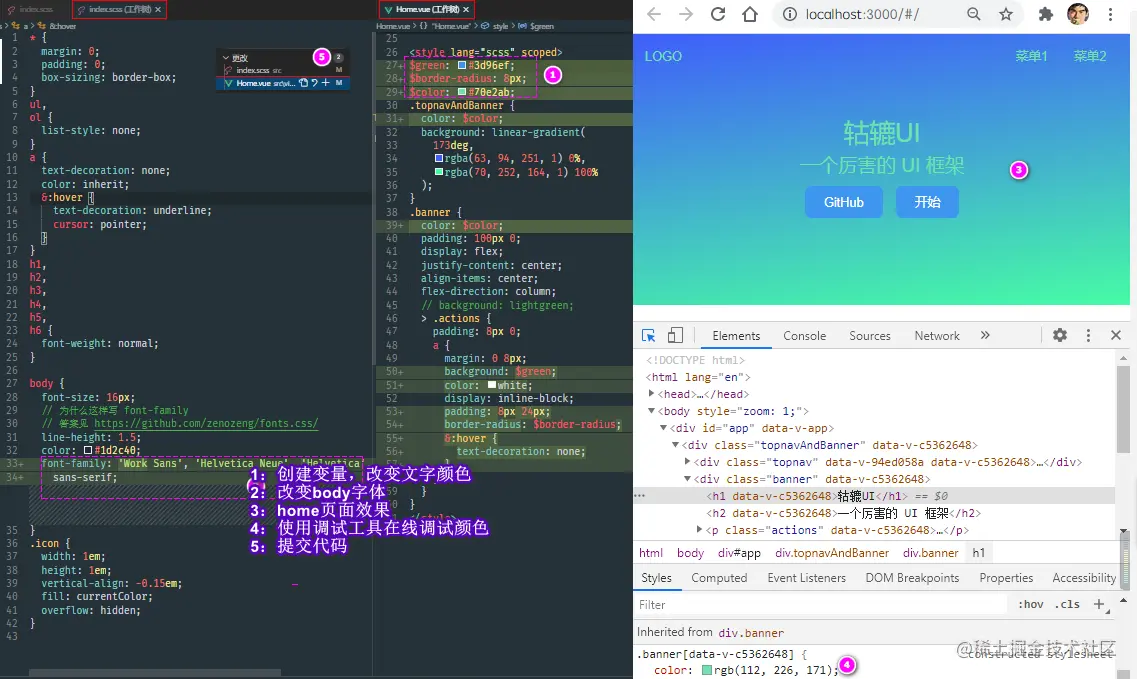This screenshot has width=1137, height=679.
Task: Open DevTools settings gear
Action: pos(1060,335)
